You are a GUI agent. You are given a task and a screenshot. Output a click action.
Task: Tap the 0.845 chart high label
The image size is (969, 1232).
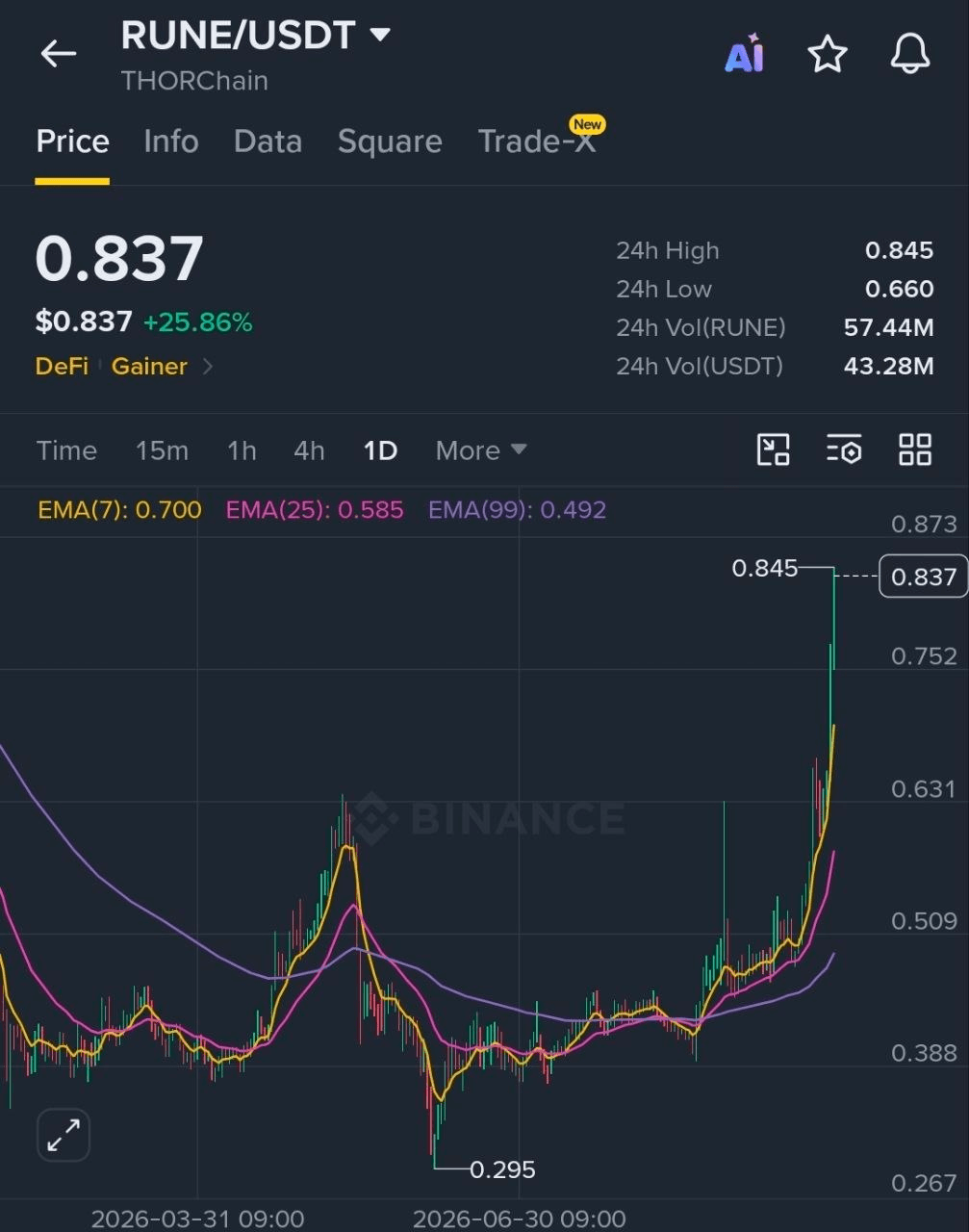765,568
